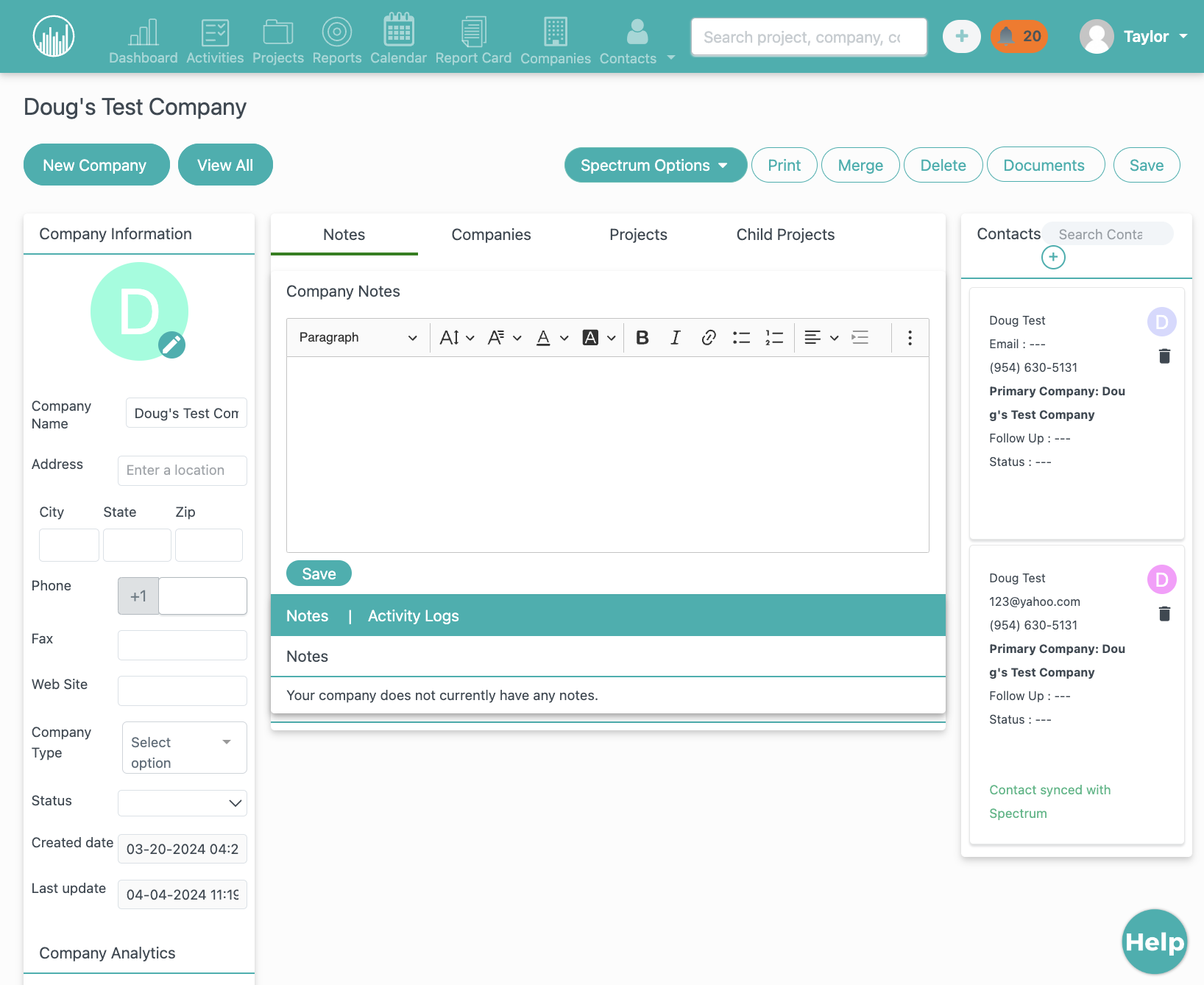Click the New Company button
1204x985 pixels.
point(96,165)
